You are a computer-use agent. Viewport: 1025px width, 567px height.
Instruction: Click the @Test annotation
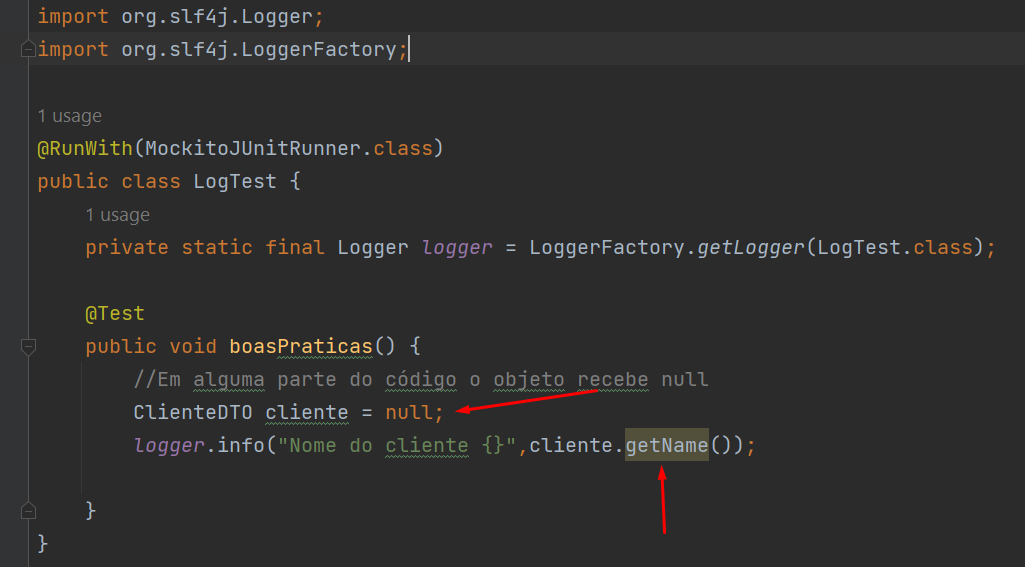(x=115, y=313)
